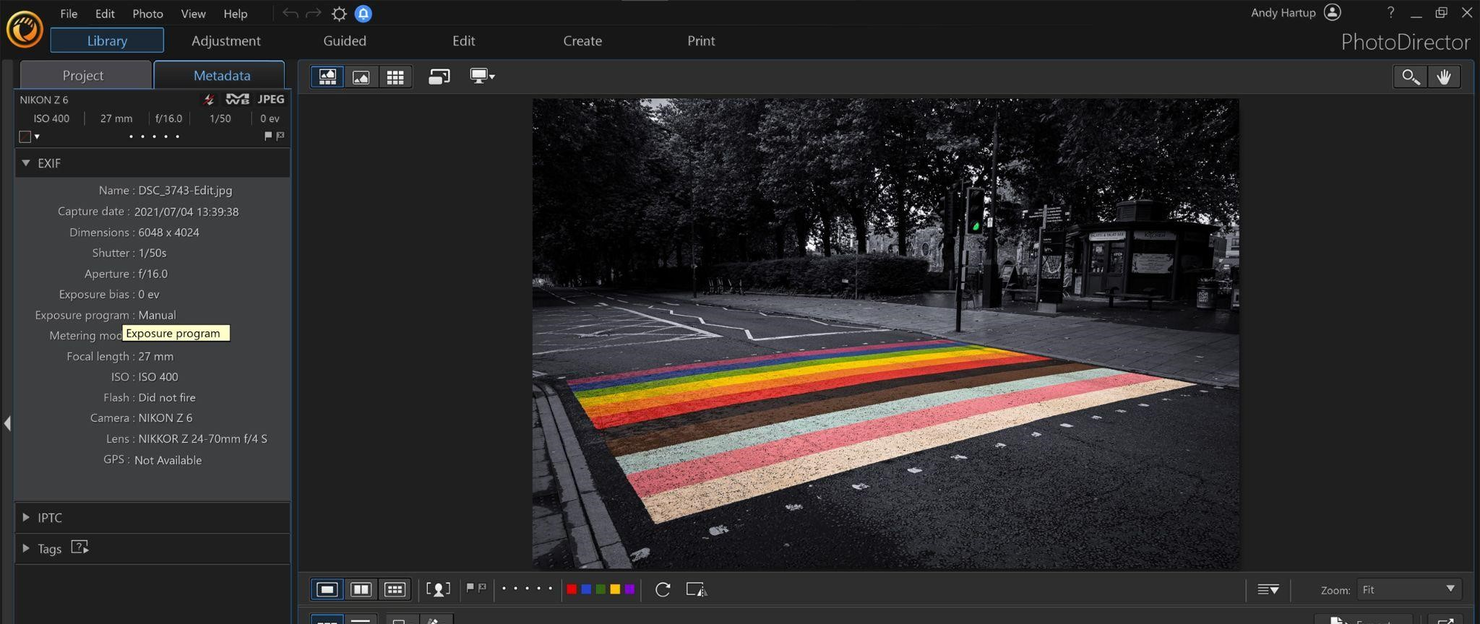Viewport: 1480px width, 624px height.
Task: Click the PhotoDirector logo icon
Action: pos(24,29)
